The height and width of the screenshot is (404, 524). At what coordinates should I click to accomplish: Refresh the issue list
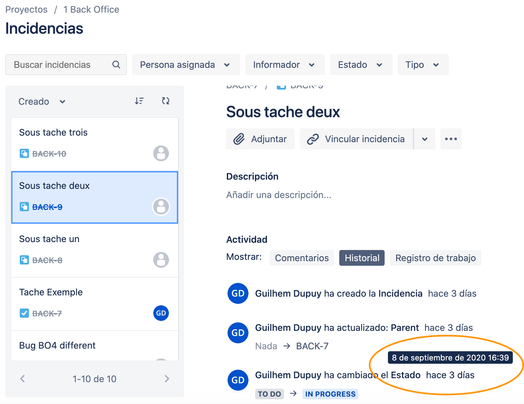pos(165,101)
